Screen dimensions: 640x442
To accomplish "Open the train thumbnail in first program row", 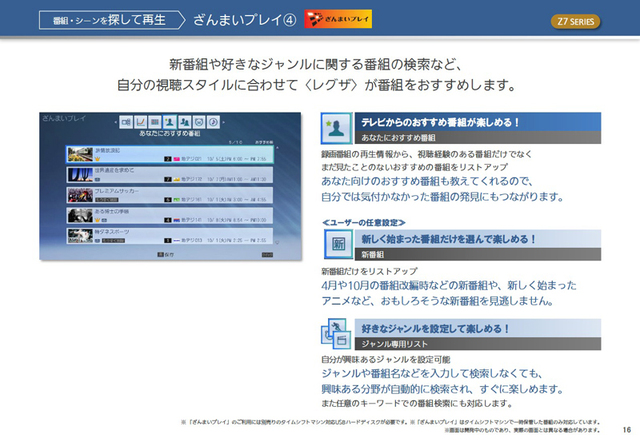I will (x=80, y=155).
